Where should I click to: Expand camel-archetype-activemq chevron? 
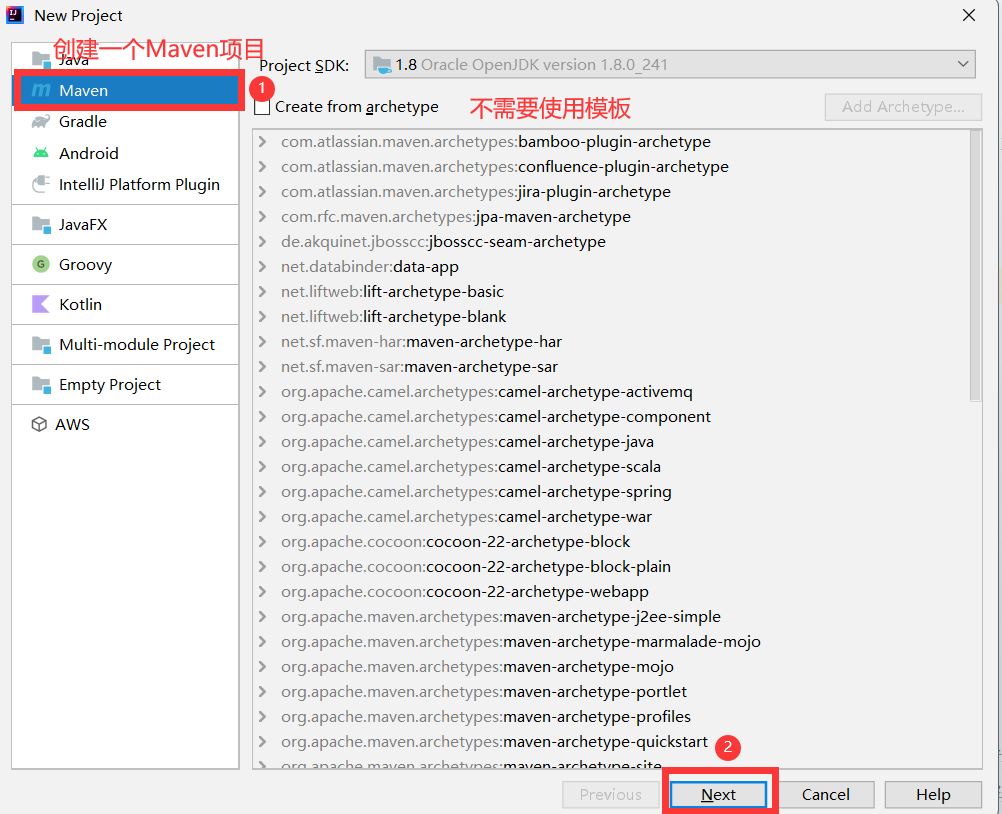[262, 392]
